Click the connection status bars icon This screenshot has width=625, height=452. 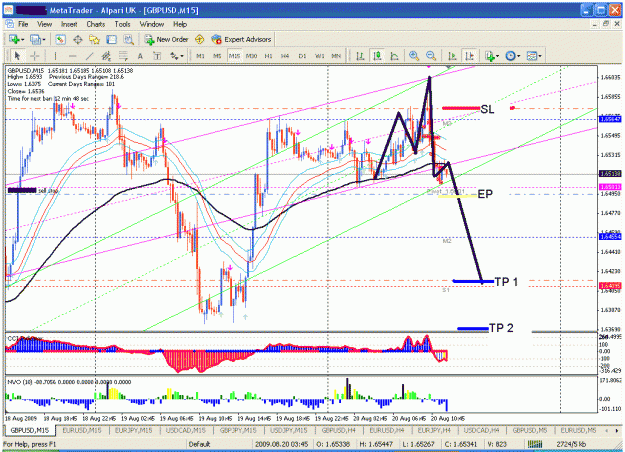(x=535, y=444)
